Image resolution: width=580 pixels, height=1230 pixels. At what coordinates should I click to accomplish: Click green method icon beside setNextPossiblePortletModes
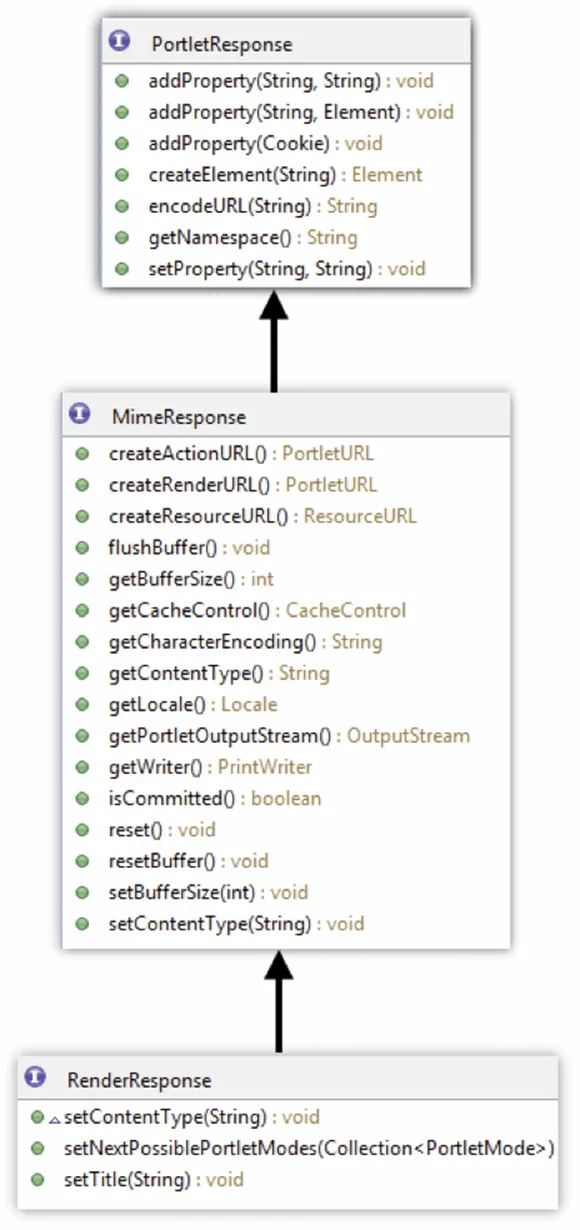(x=38, y=1148)
